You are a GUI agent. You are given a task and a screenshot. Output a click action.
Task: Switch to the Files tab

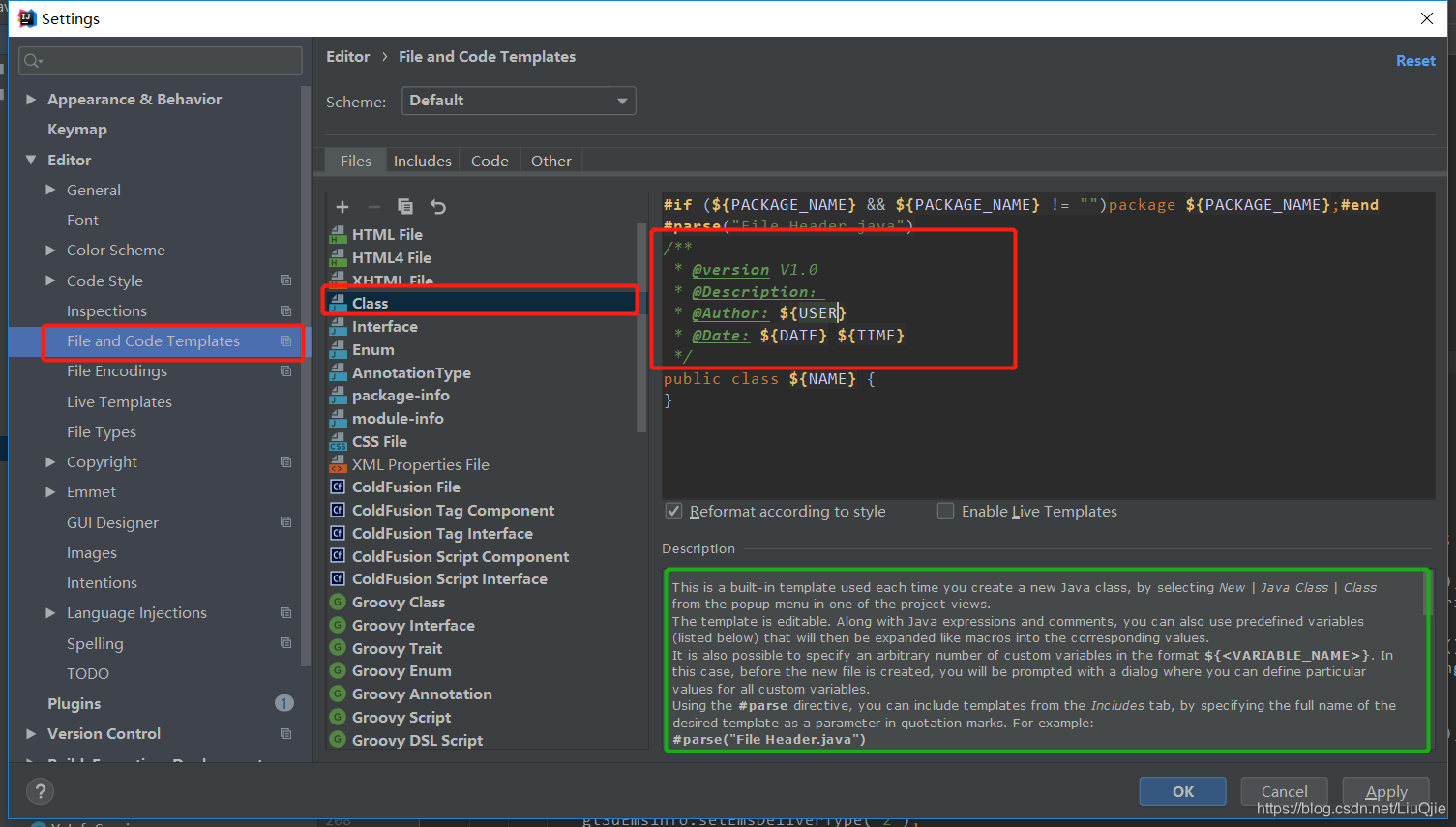[356, 161]
